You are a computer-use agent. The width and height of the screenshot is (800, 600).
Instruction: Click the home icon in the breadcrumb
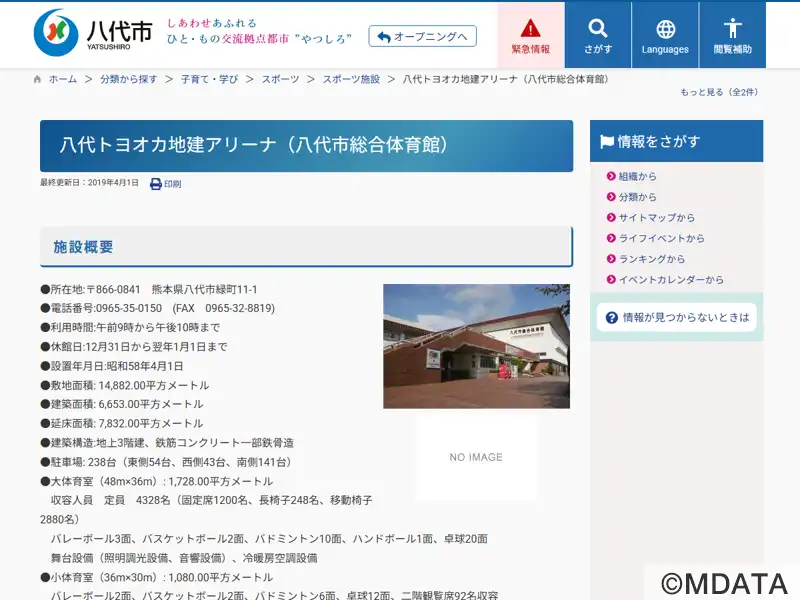37,79
